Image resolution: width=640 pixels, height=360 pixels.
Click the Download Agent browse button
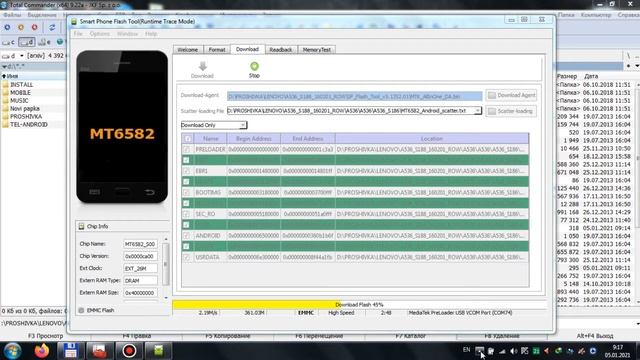click(511, 95)
